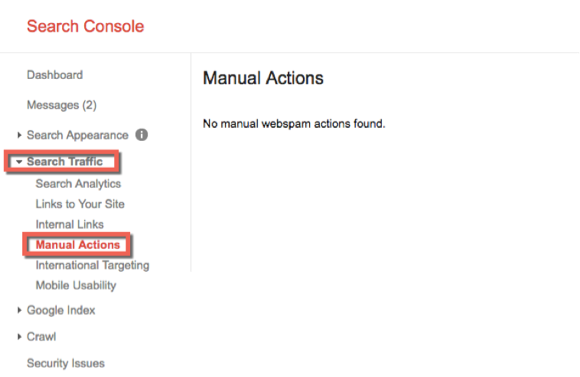Open Mobile Usability report
Screen dimensions: 580x377
point(76,286)
